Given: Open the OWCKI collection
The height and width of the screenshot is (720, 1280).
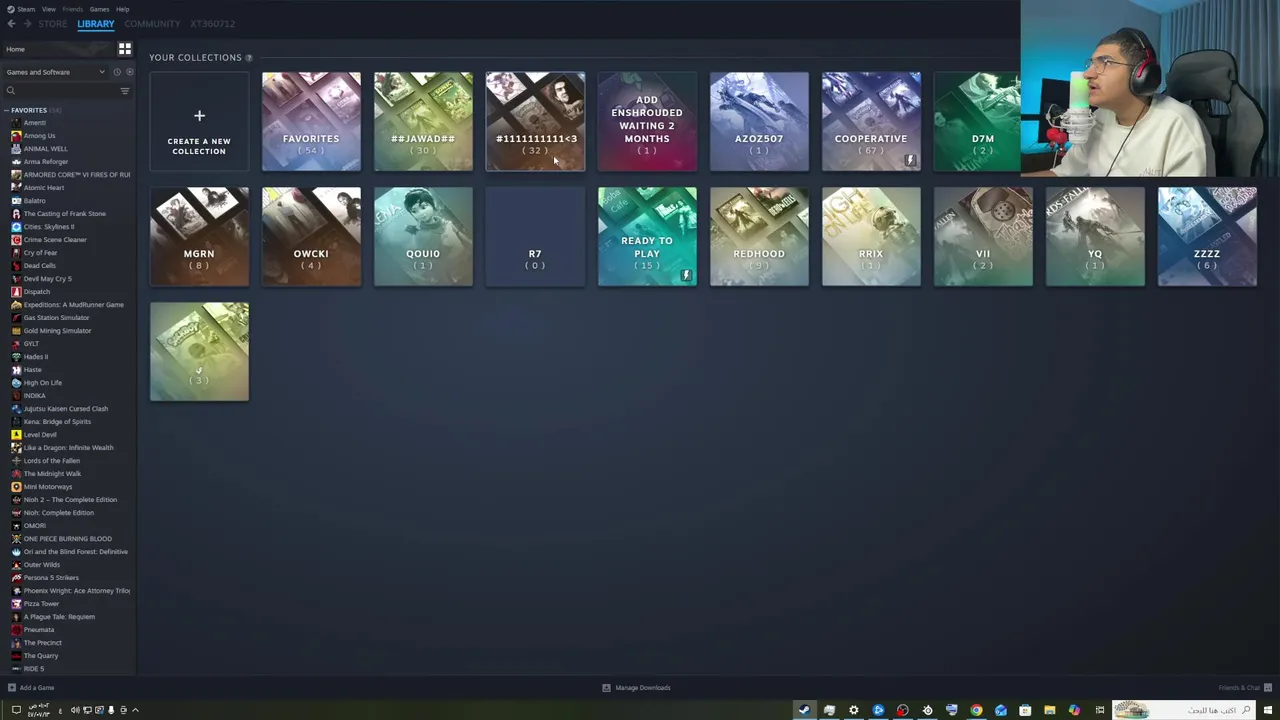Looking at the screenshot, I should point(311,237).
